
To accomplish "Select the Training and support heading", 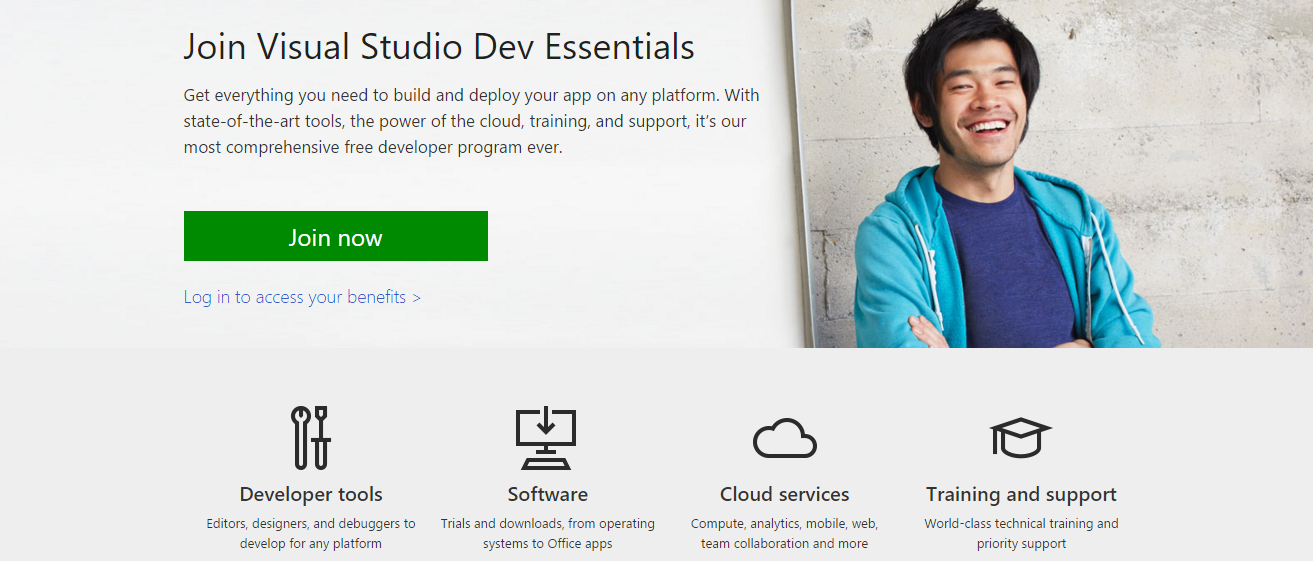I will pos(1021,494).
